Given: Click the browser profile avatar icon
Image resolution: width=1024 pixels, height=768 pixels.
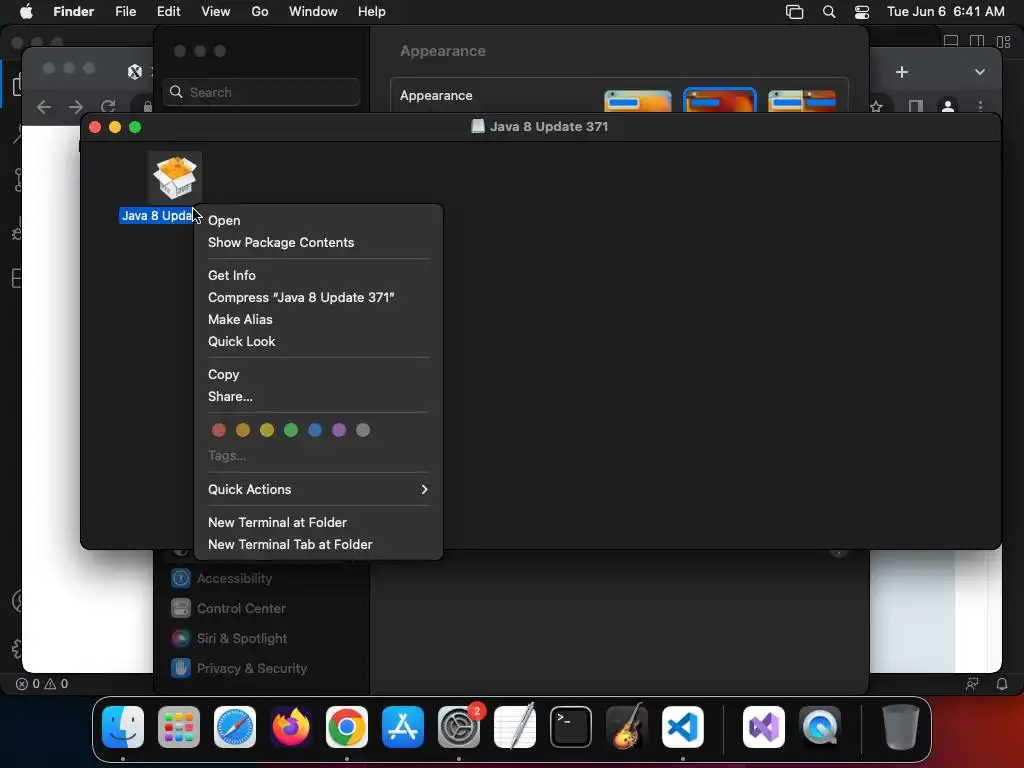Looking at the screenshot, I should pos(948,106).
